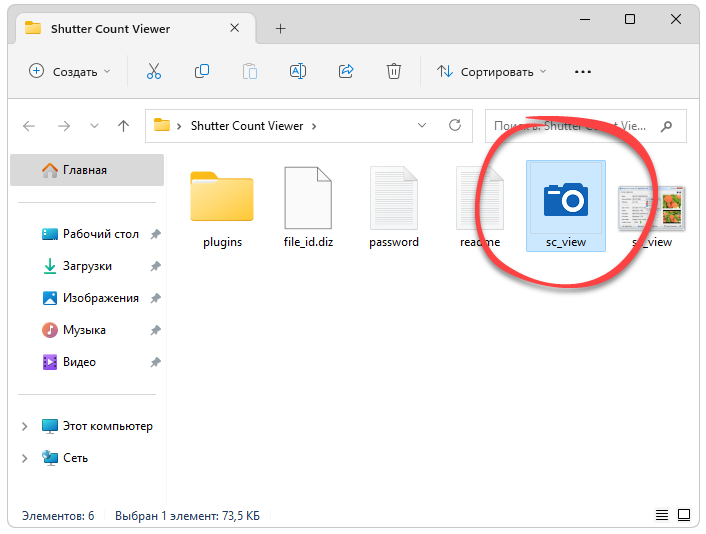This screenshot has width=706, height=534.
Task: Add a new tab with plus button
Action: click(281, 29)
